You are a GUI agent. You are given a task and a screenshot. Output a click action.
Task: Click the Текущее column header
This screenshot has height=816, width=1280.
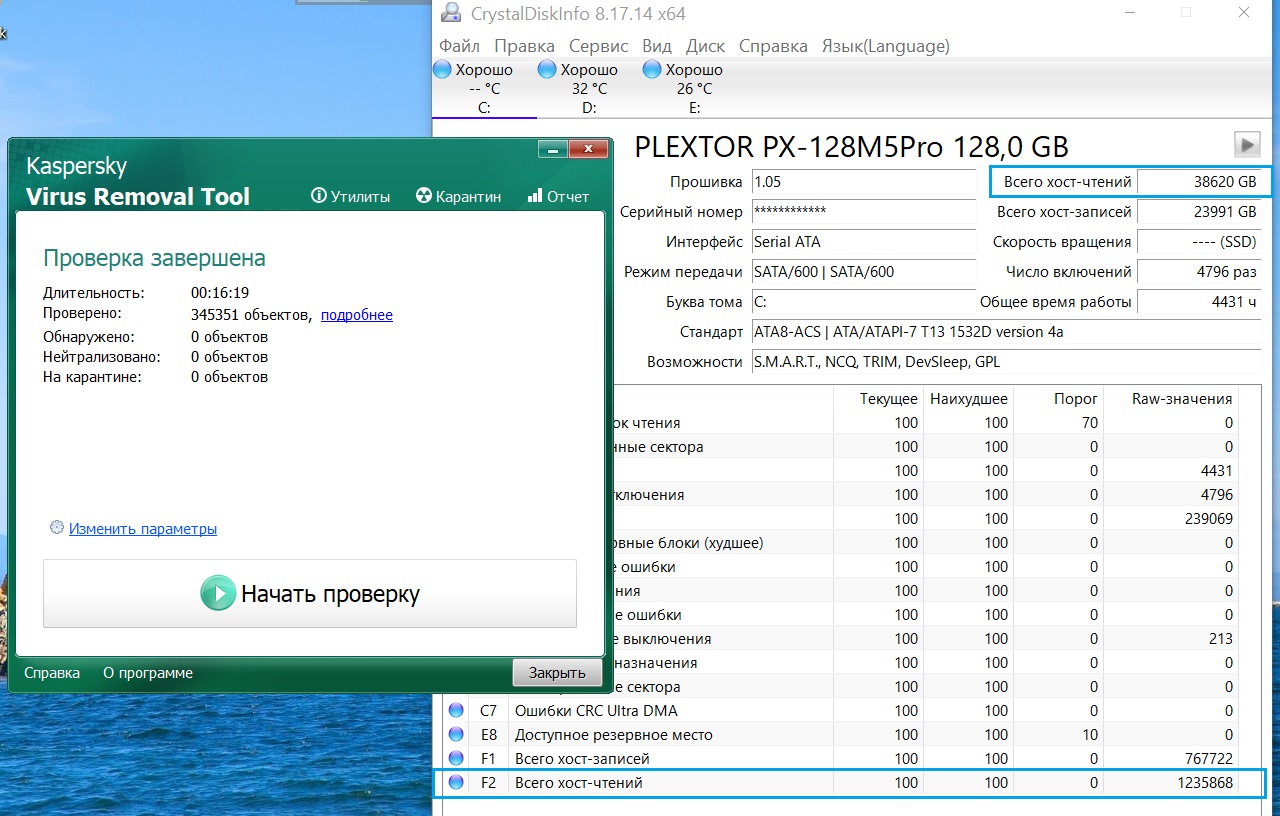889,399
